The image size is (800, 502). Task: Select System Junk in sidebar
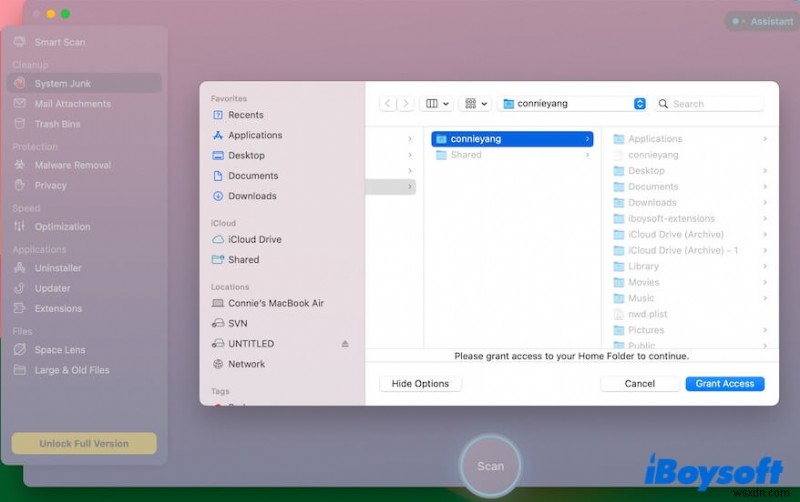[x=85, y=83]
